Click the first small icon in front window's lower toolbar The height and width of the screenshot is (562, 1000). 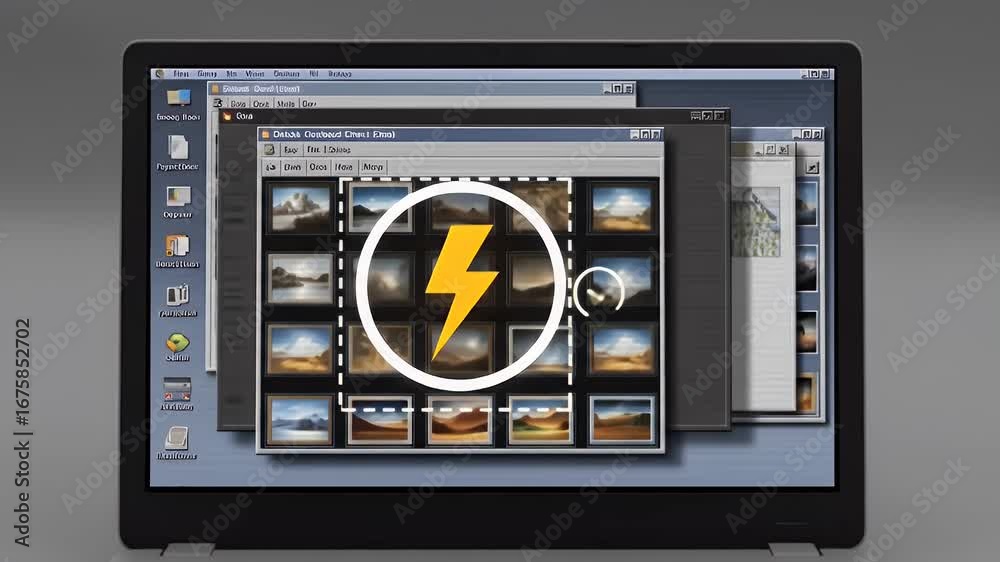[x=270, y=167]
